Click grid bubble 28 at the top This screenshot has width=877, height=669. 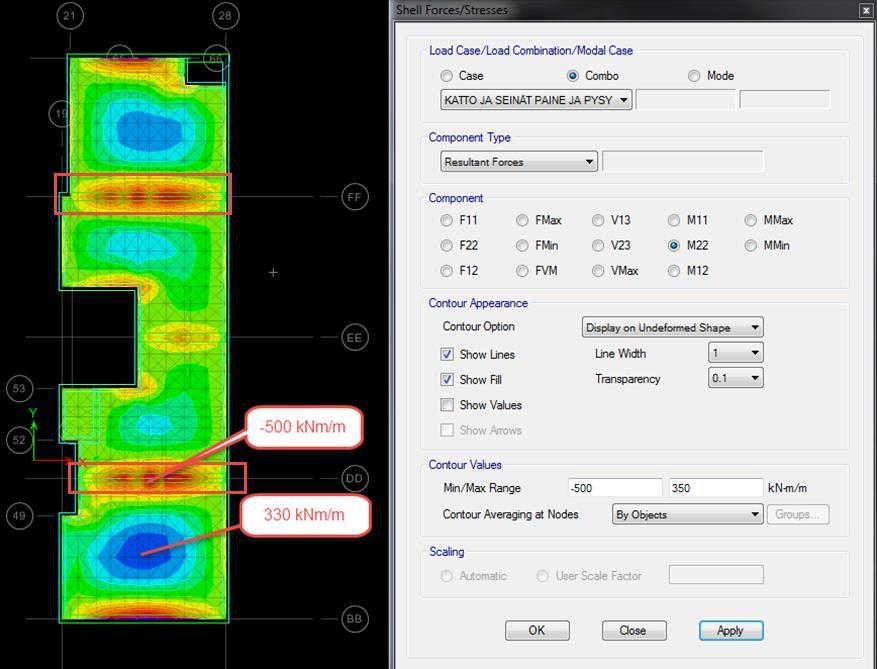225,16
